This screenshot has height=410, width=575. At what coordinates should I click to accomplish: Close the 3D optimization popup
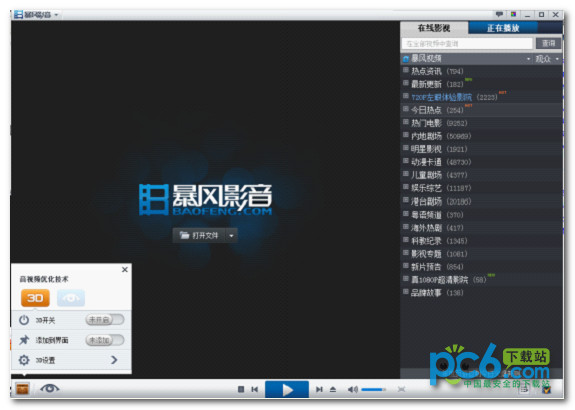tap(125, 270)
